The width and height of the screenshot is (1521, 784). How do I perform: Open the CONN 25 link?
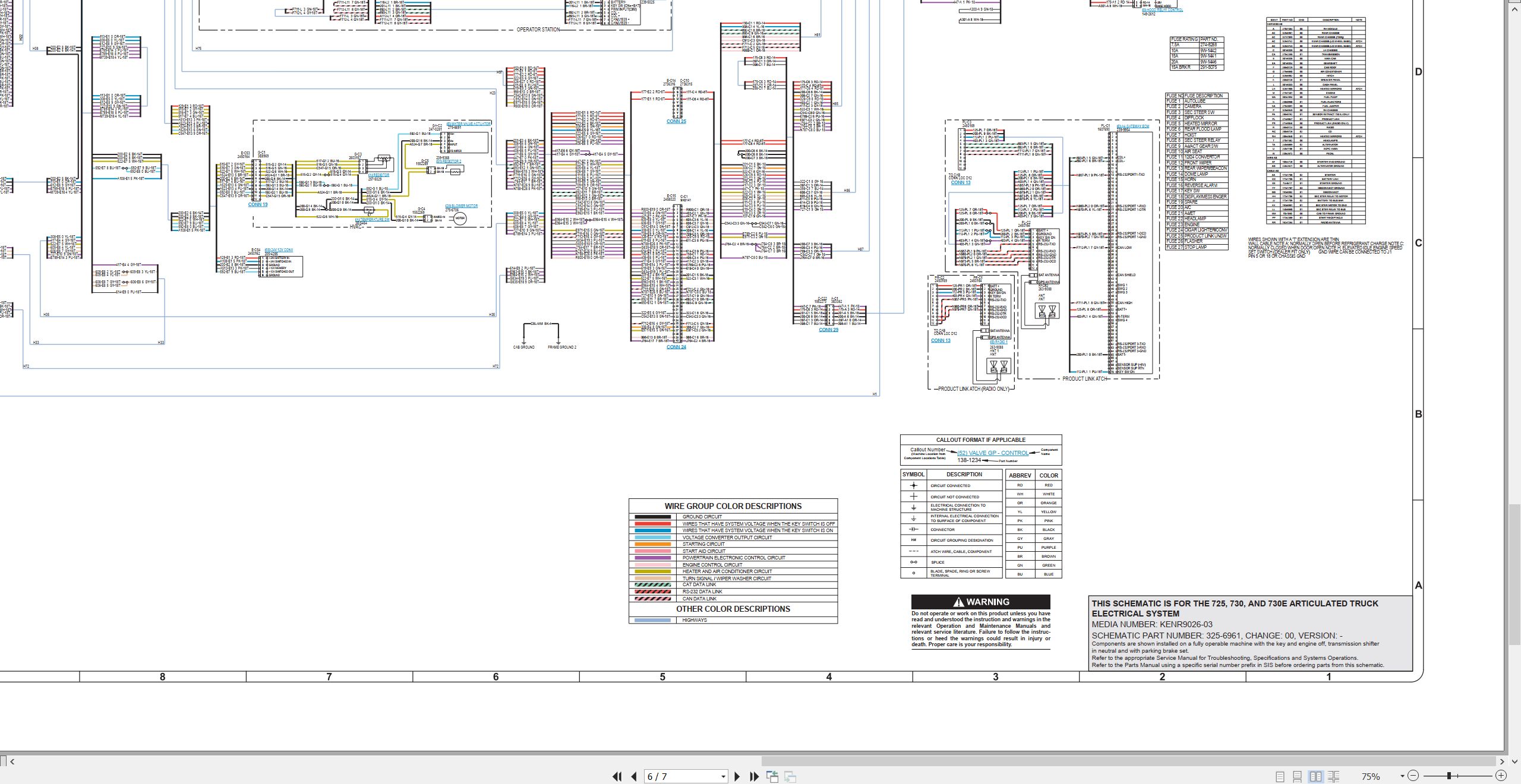[676, 122]
